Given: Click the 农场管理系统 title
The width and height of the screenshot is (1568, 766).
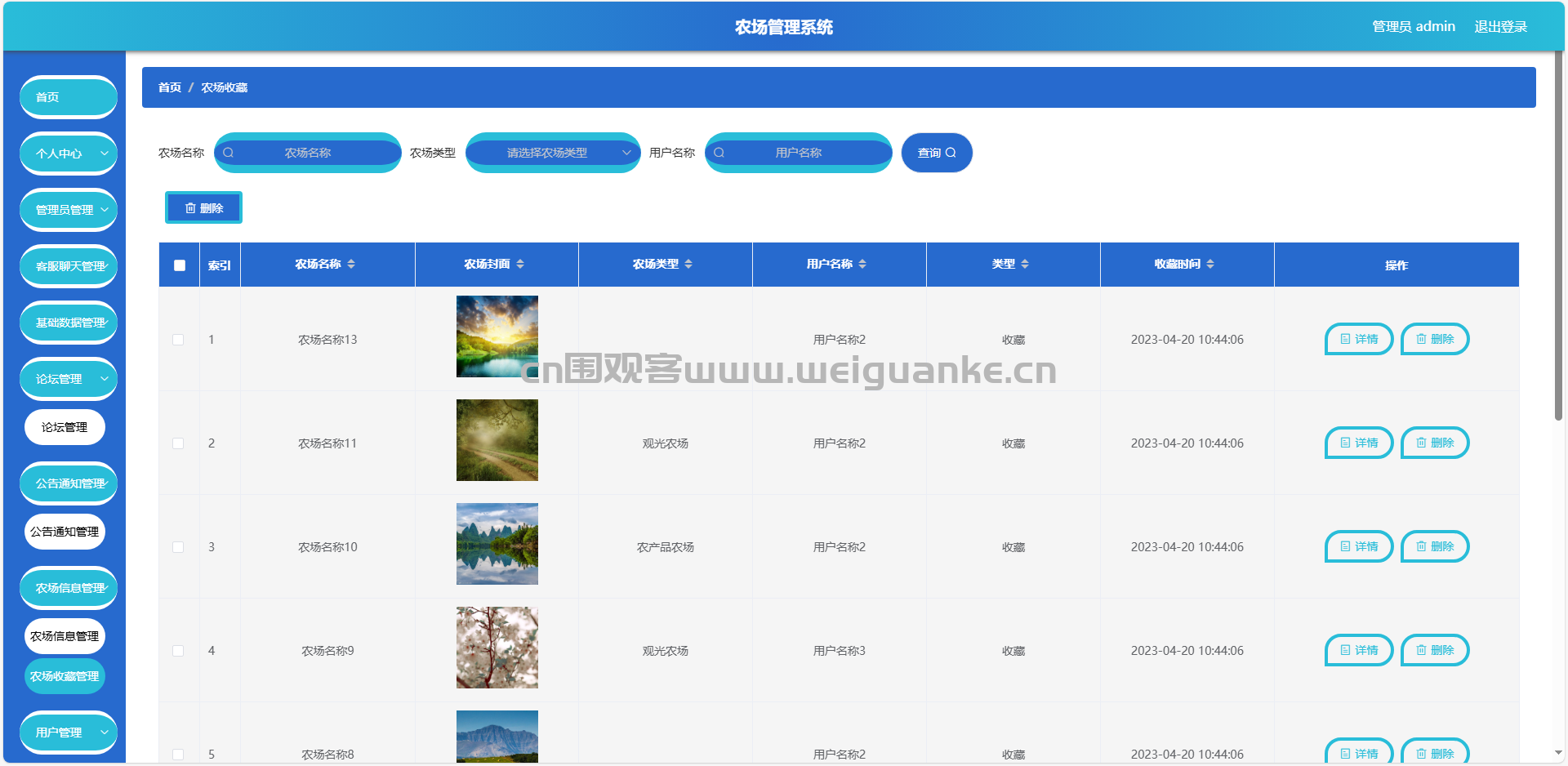Looking at the screenshot, I should pos(784,27).
